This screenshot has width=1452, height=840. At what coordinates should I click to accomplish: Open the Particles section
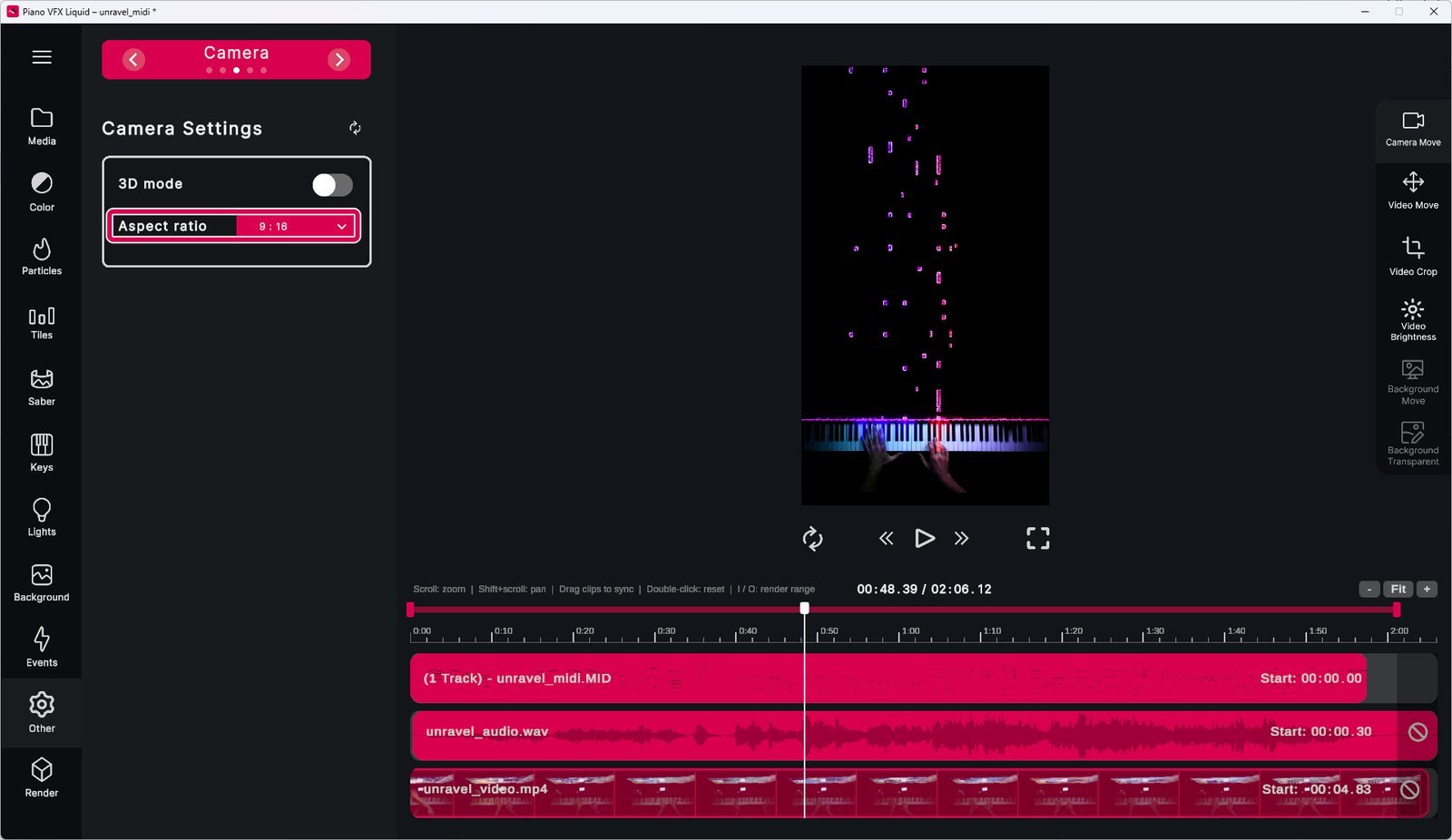pos(42,257)
